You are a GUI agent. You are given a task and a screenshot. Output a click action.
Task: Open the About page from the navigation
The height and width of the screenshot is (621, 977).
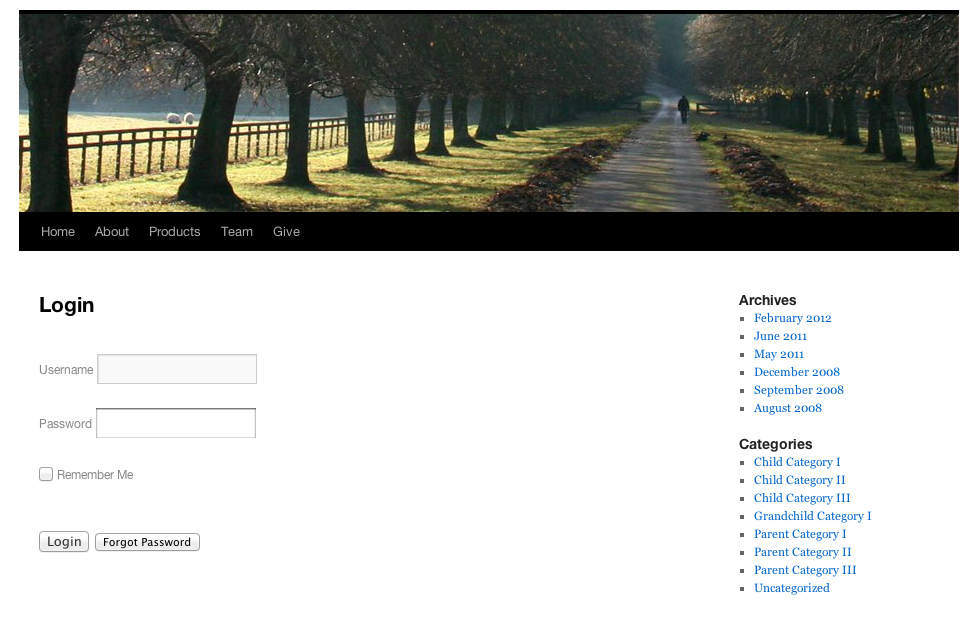pos(111,231)
